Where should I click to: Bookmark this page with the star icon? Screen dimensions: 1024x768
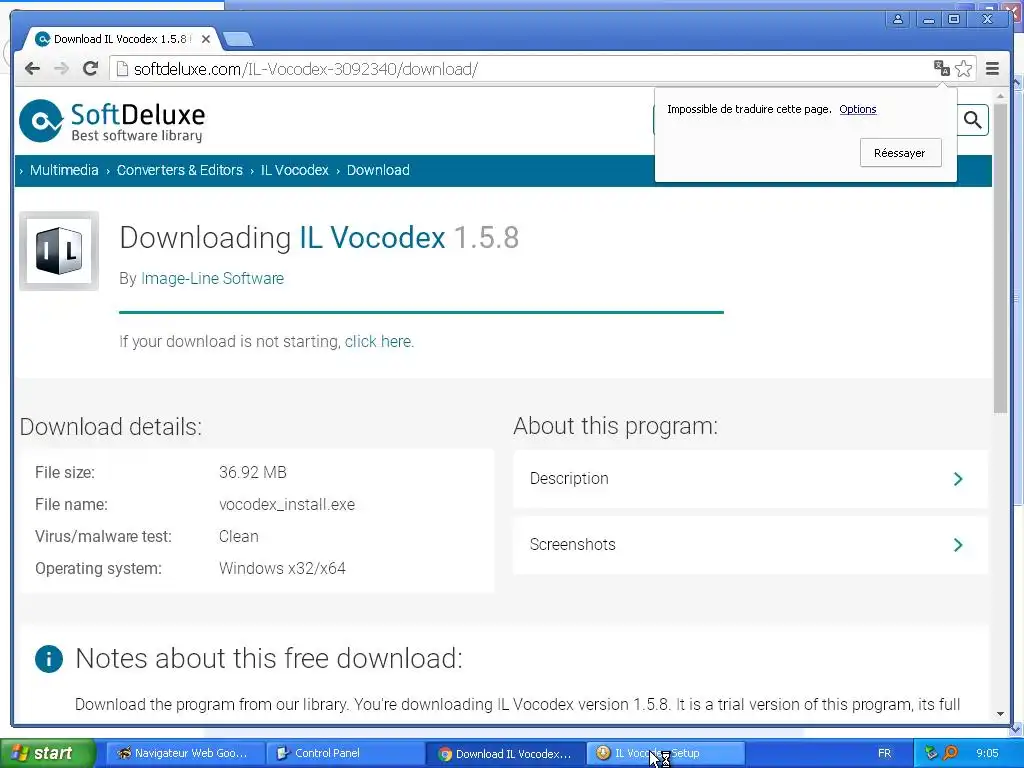[x=963, y=69]
